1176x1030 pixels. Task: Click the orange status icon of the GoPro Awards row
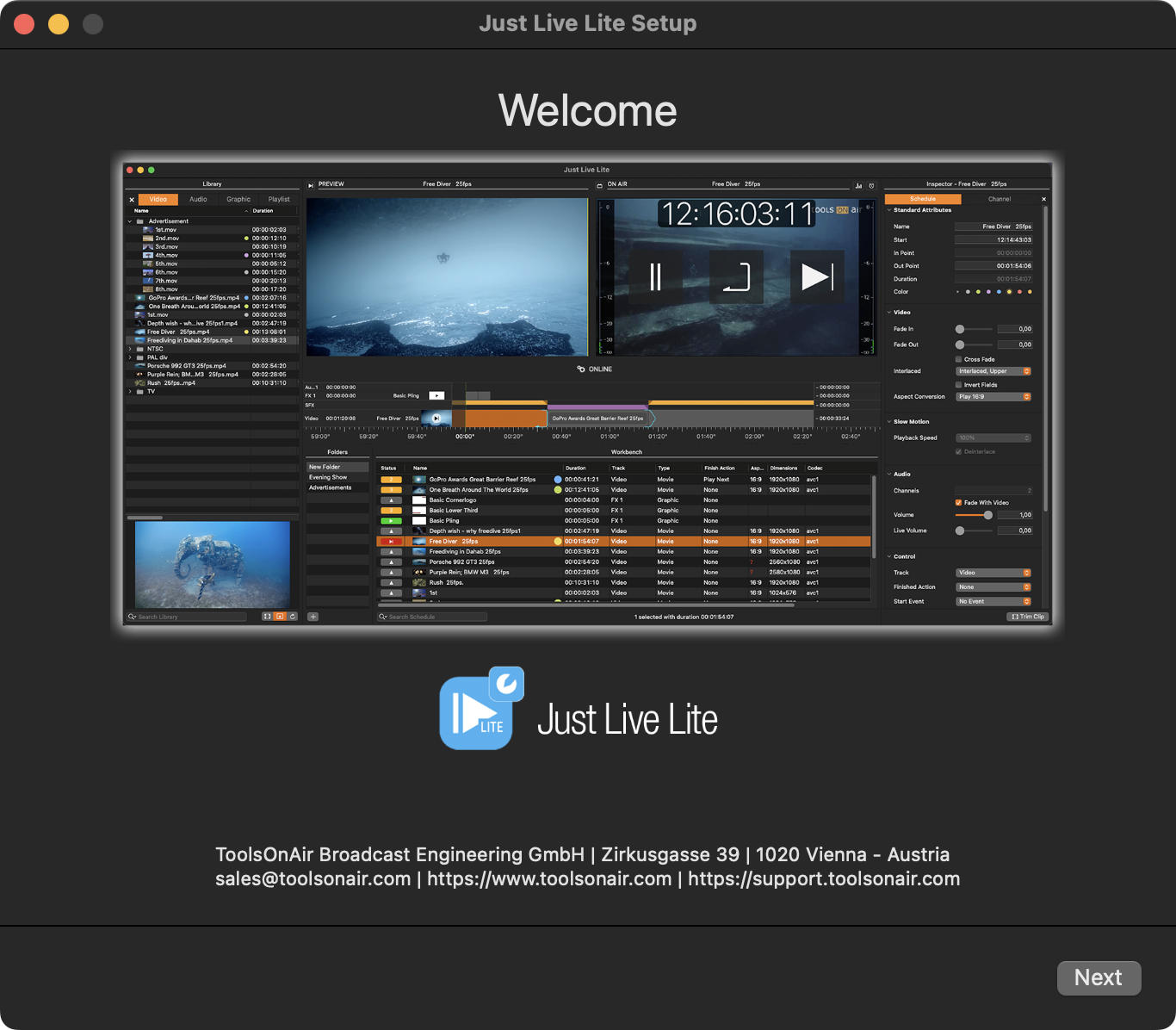coord(391,480)
